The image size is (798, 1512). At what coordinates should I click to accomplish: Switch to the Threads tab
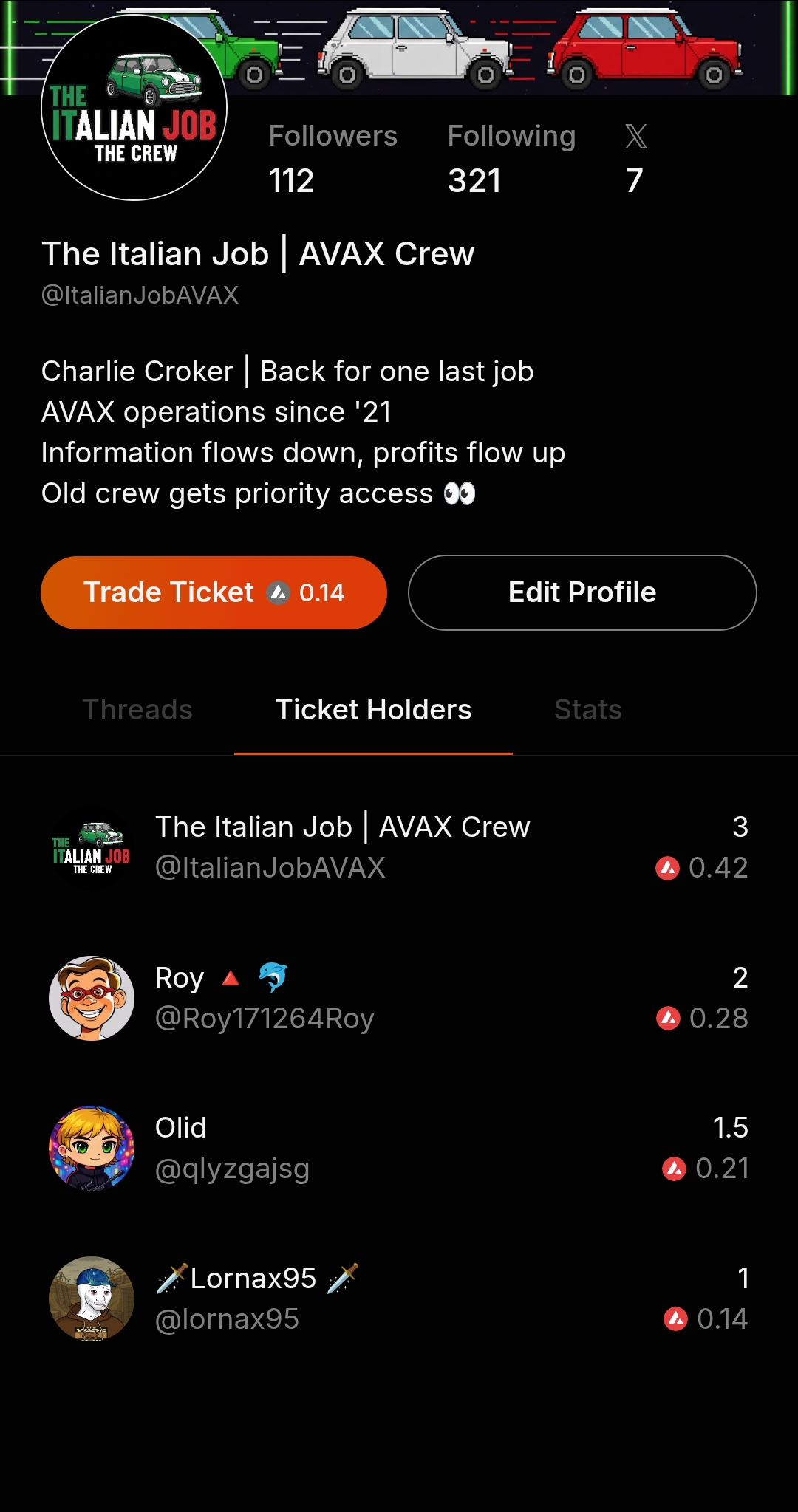[x=137, y=710]
